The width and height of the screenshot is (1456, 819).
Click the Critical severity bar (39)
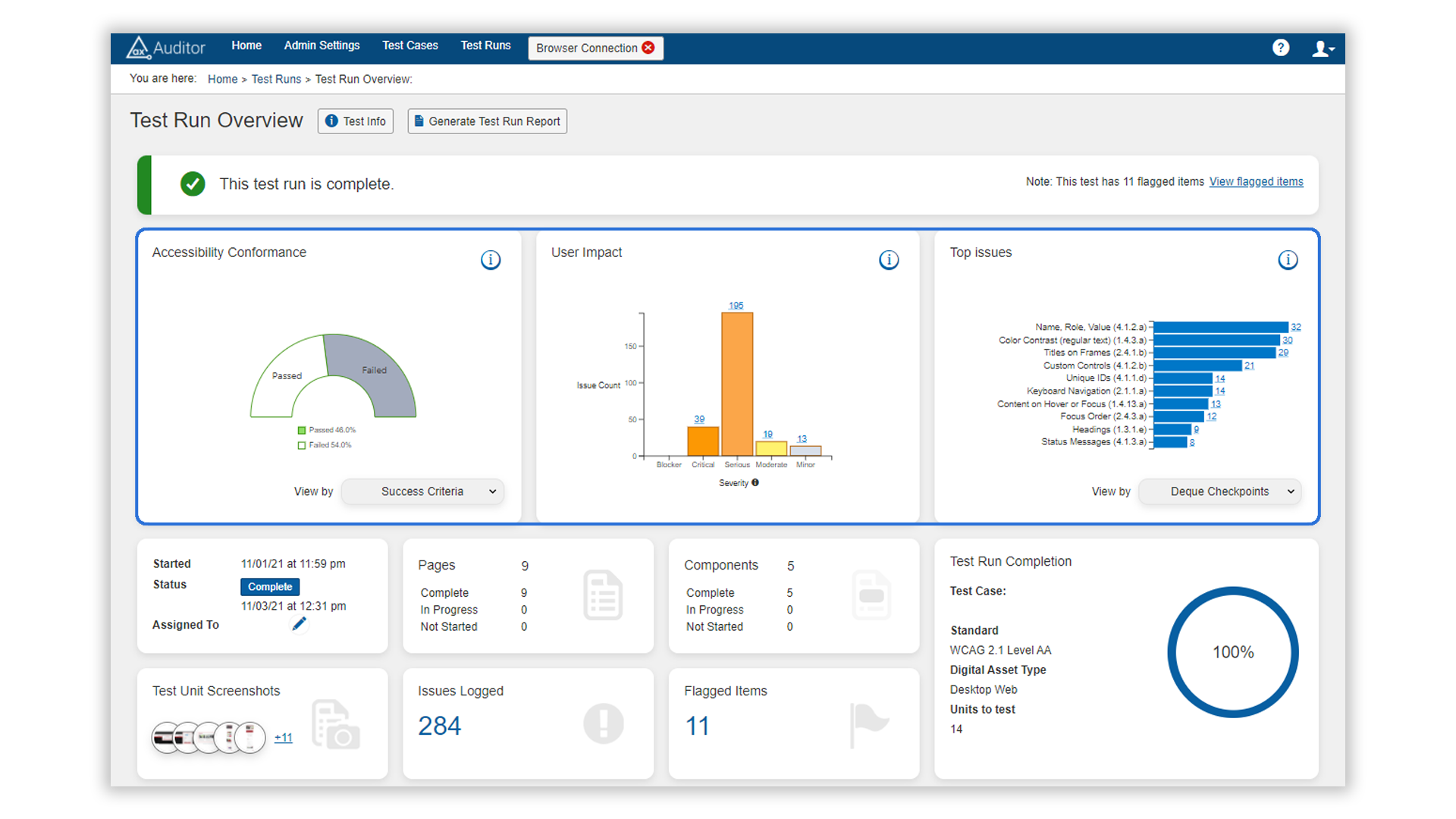coord(703,441)
